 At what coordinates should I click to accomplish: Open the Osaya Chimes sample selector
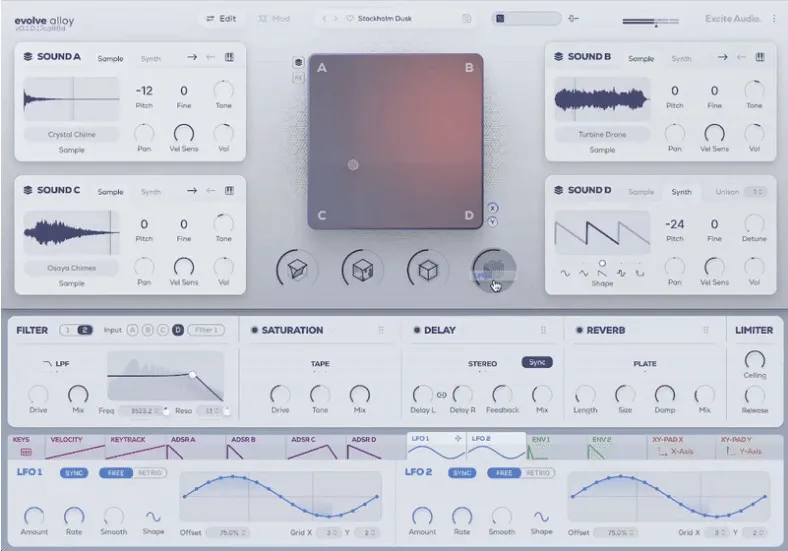pos(71,268)
